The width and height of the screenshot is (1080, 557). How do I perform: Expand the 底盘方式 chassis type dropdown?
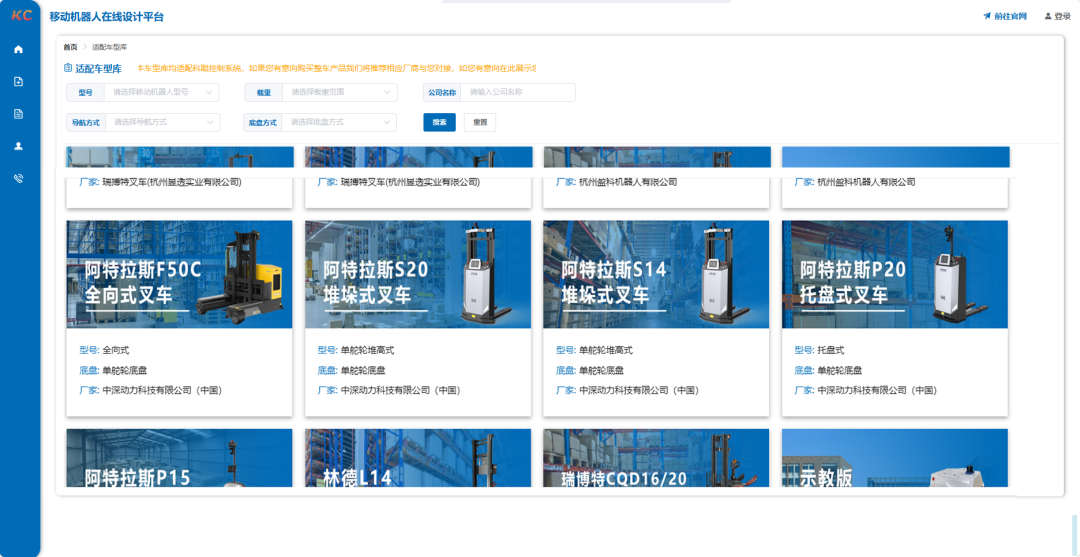point(339,122)
